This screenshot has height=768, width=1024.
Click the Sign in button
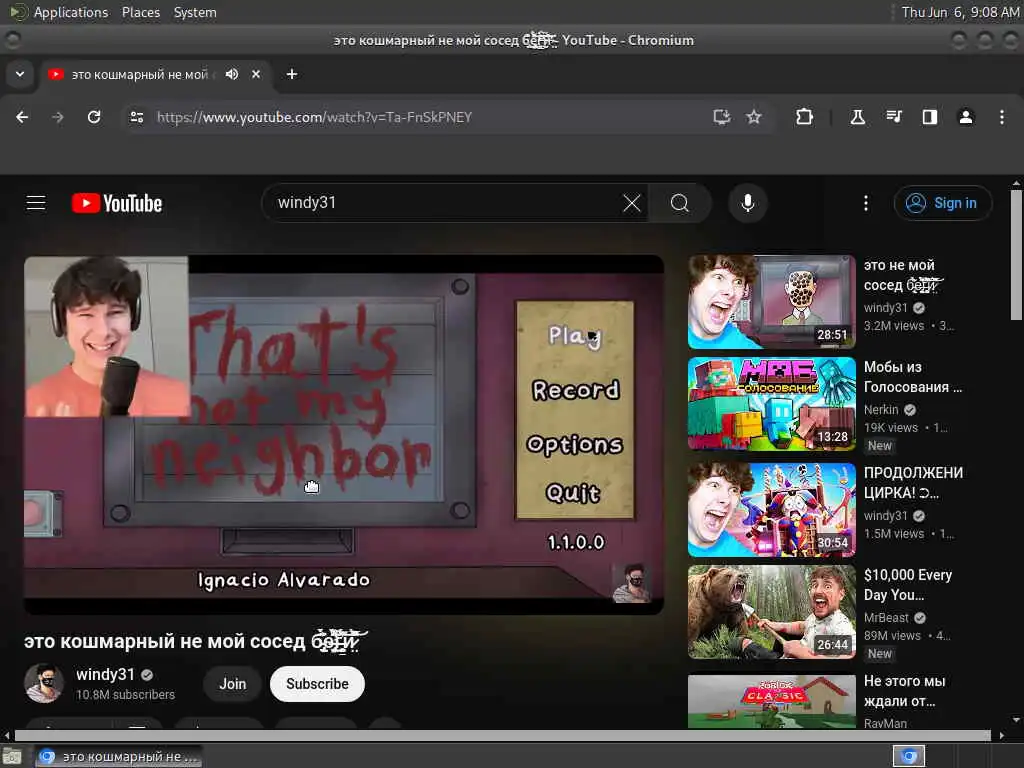point(942,203)
